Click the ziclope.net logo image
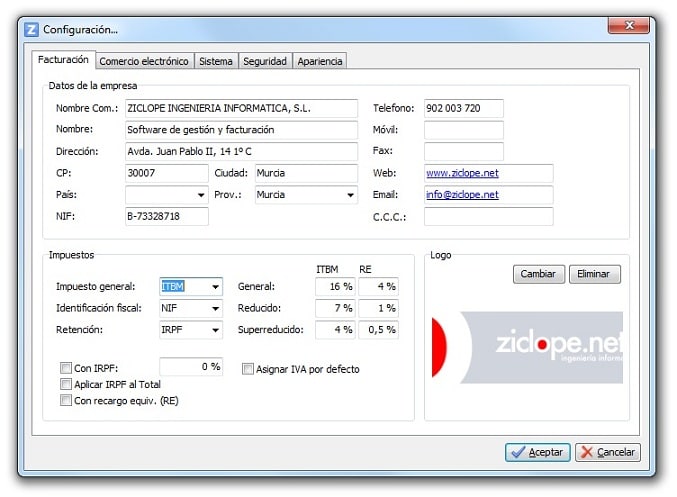This screenshot has width=677, height=497. pos(527,347)
